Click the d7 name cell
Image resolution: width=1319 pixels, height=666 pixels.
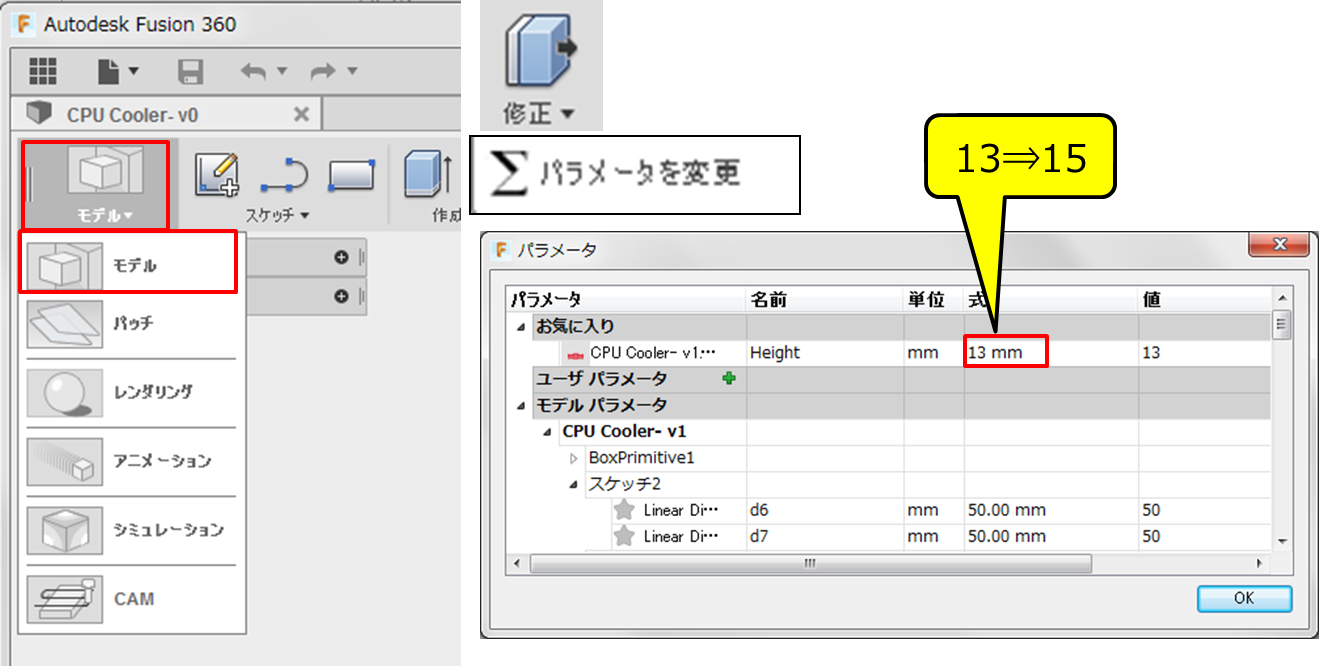pos(825,536)
